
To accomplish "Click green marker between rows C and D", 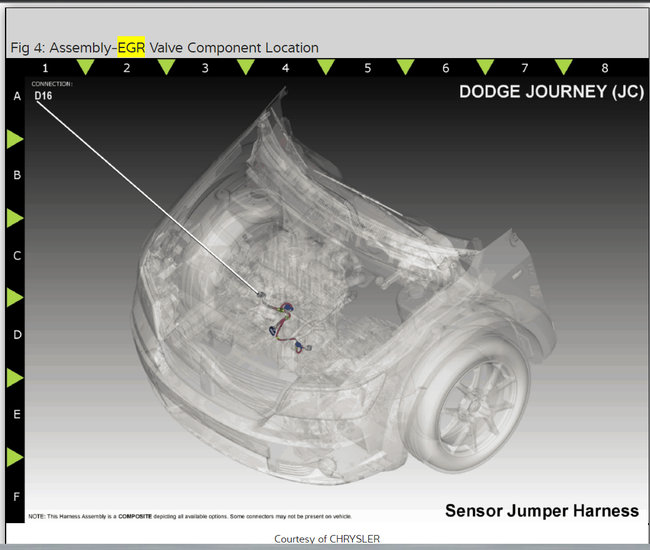I will (15, 298).
